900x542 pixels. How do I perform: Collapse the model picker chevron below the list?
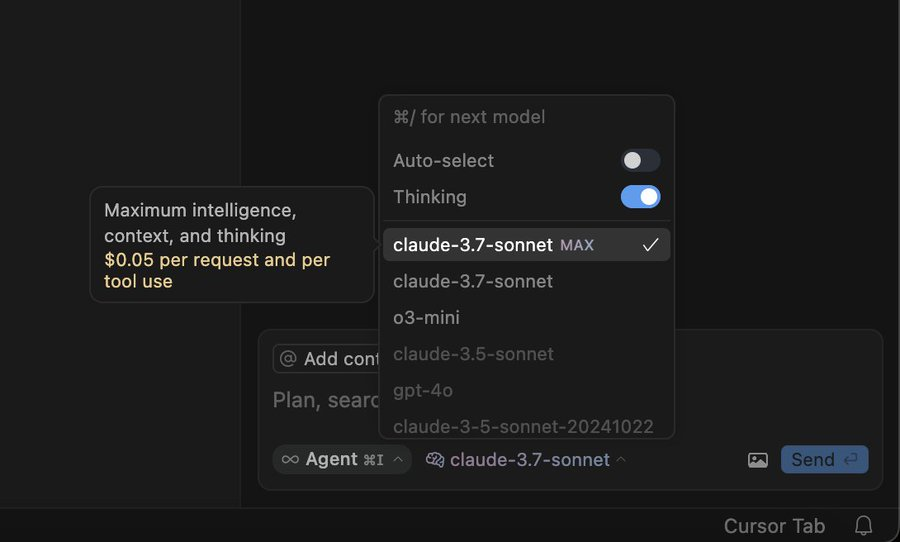pyautogui.click(x=621, y=460)
